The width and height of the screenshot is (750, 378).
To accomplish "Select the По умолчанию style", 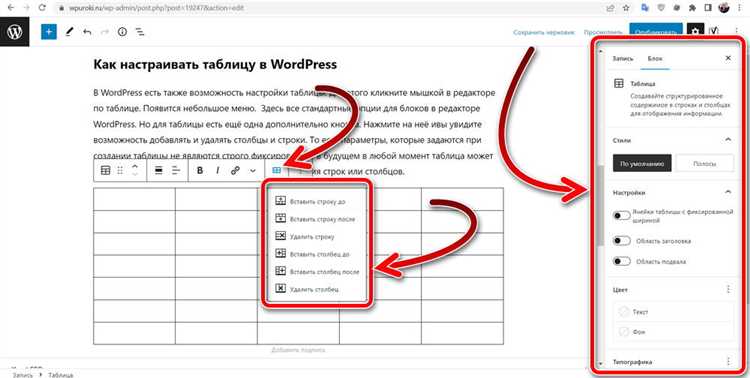I will 642,163.
